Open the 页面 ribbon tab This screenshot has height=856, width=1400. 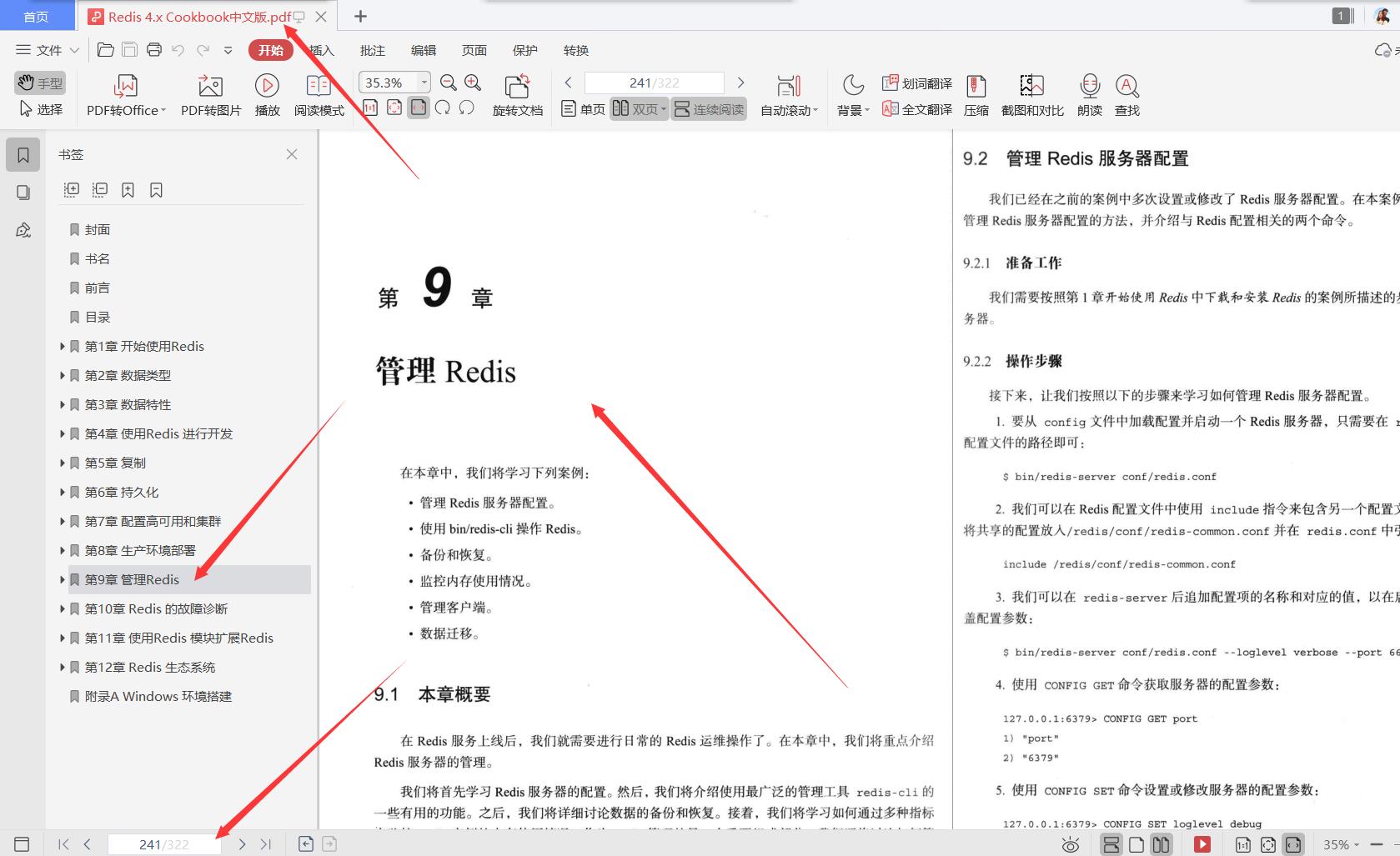pyautogui.click(x=474, y=50)
